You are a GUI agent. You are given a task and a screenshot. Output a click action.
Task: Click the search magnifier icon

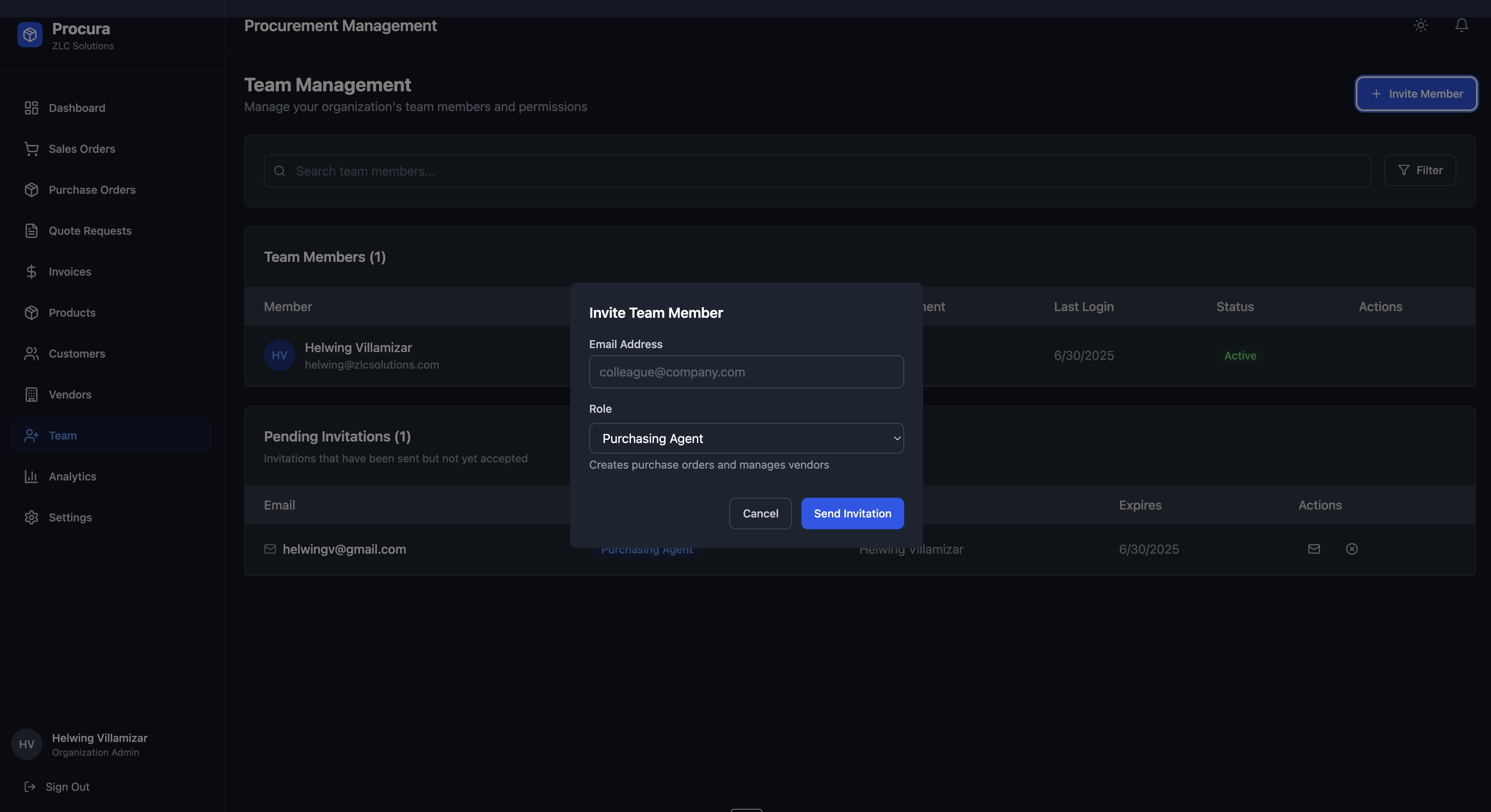pos(280,171)
